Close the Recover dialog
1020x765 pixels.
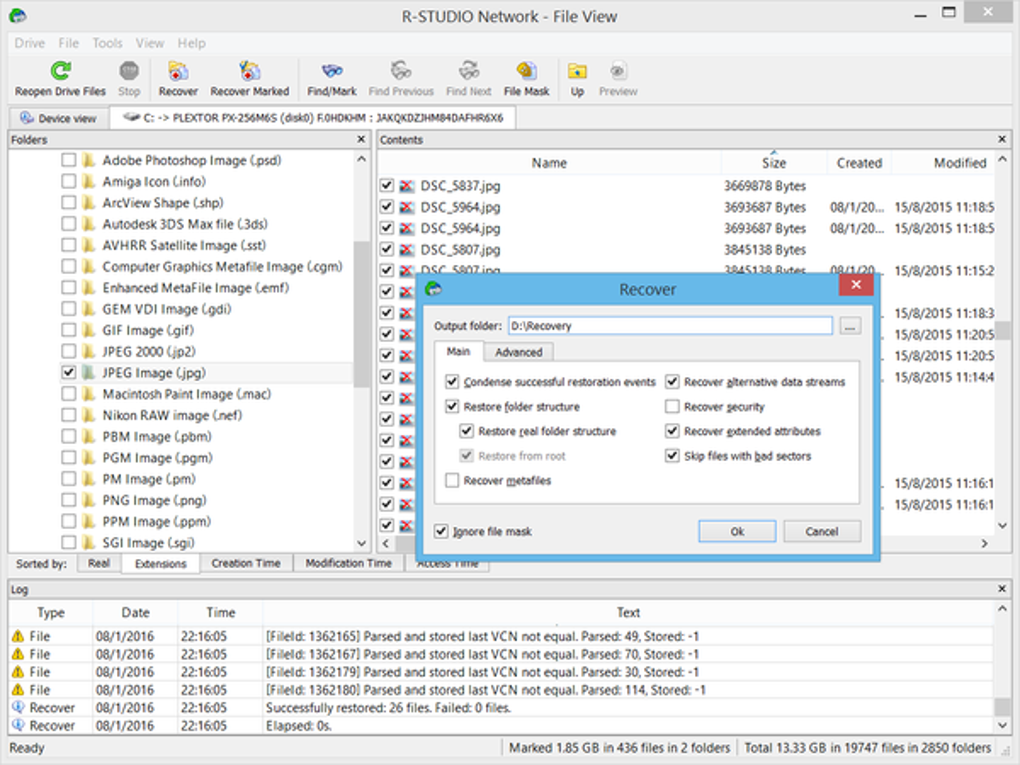(x=856, y=285)
